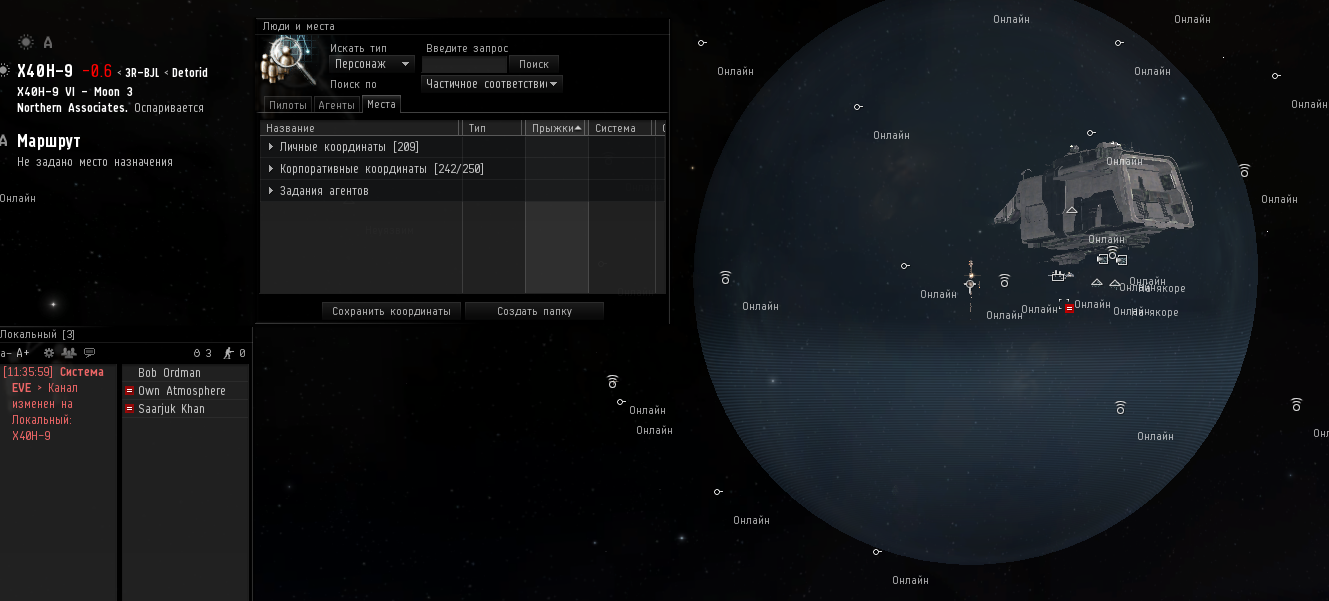Click Сохранить координаты button
The height and width of the screenshot is (601, 1329).
392,311
